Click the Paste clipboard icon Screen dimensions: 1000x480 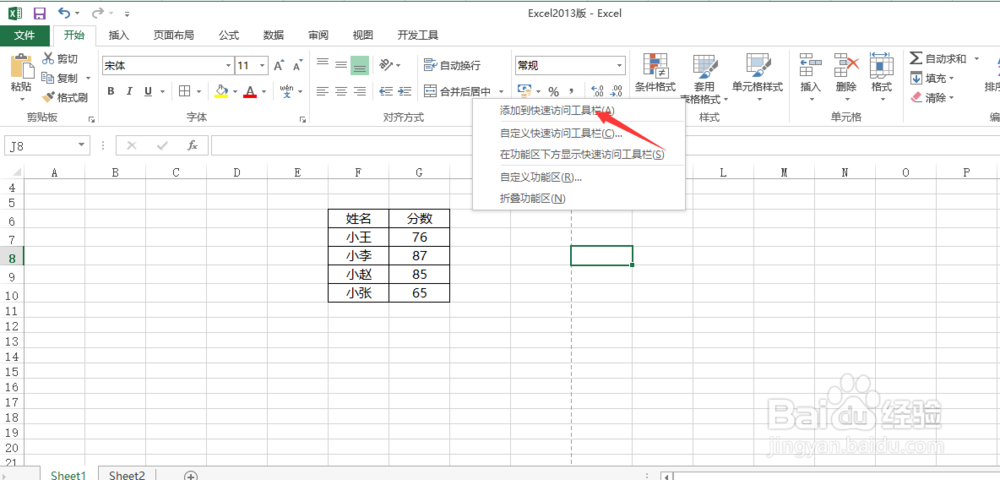tap(22, 66)
